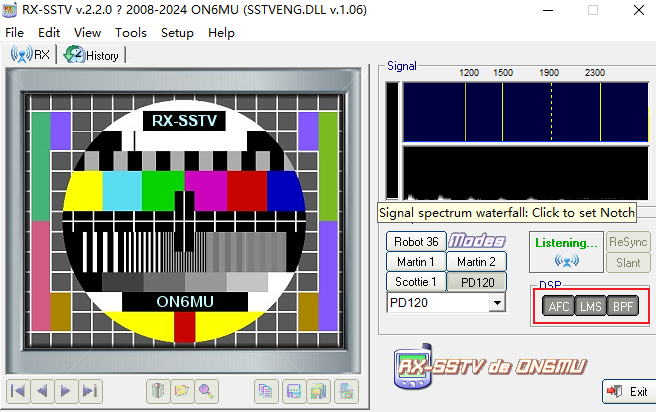Click the trash can delete icon
This screenshot has height=412, width=656.
coord(158,391)
